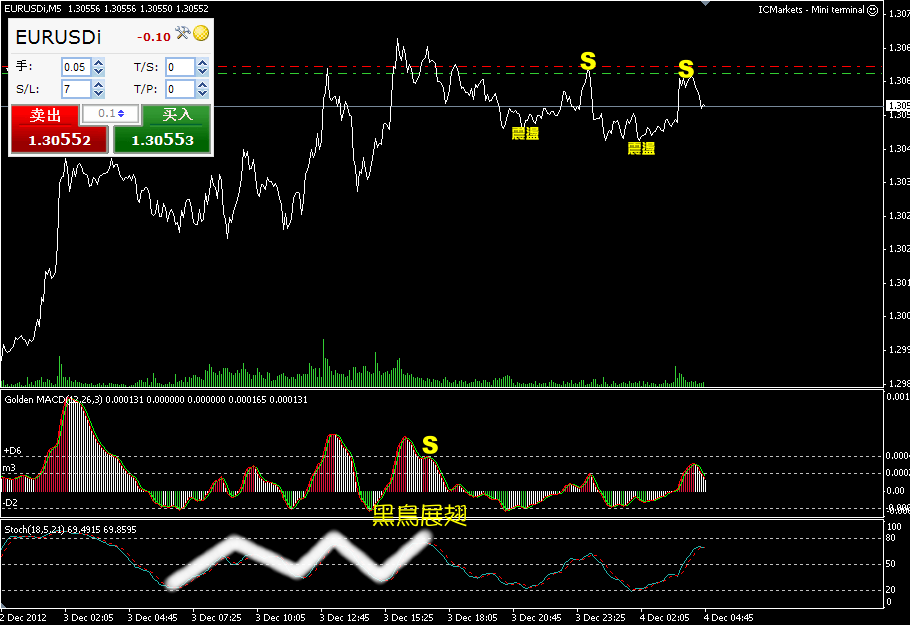Click the m3 level label

coord(9,468)
